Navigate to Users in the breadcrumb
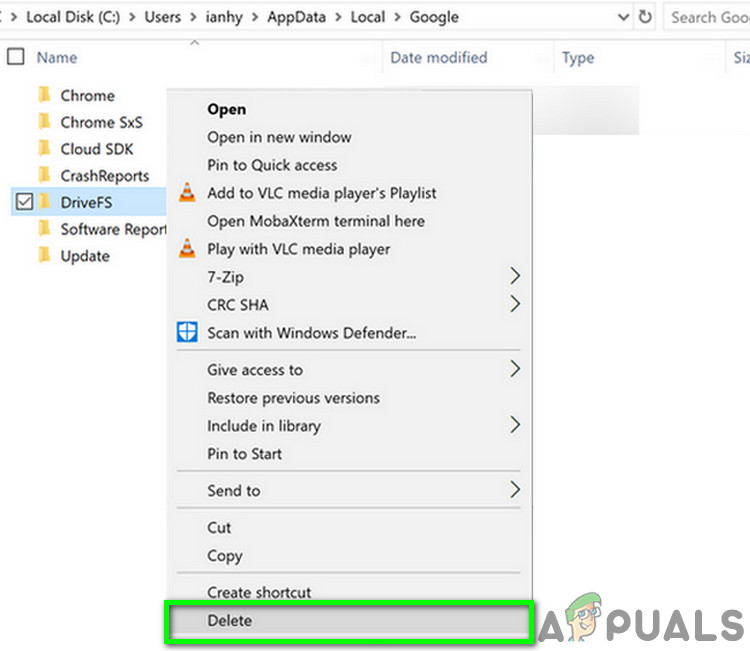Viewport: 750px width, 651px height. 163,17
